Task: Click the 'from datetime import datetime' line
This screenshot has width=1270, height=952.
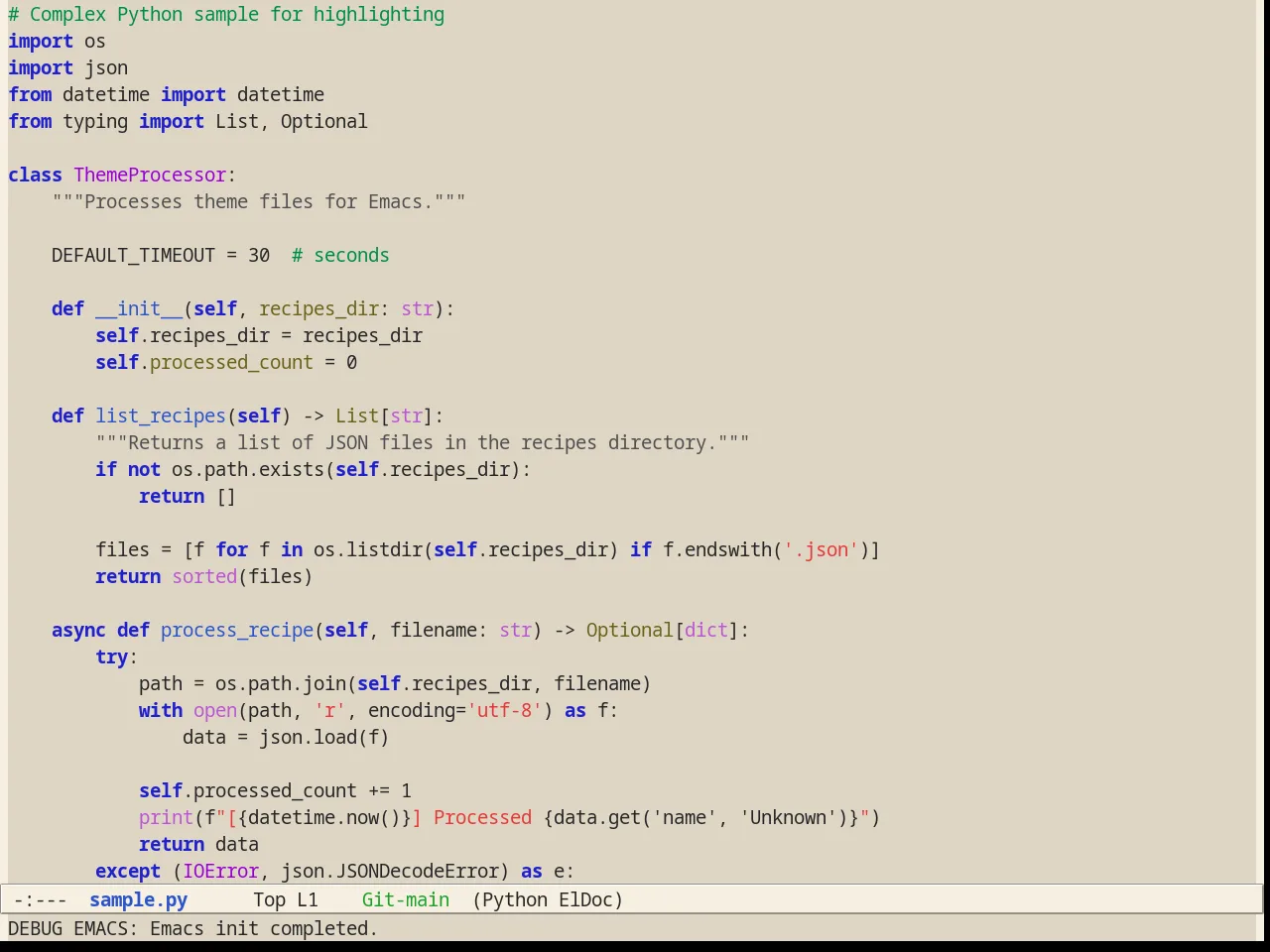Action: click(x=166, y=94)
